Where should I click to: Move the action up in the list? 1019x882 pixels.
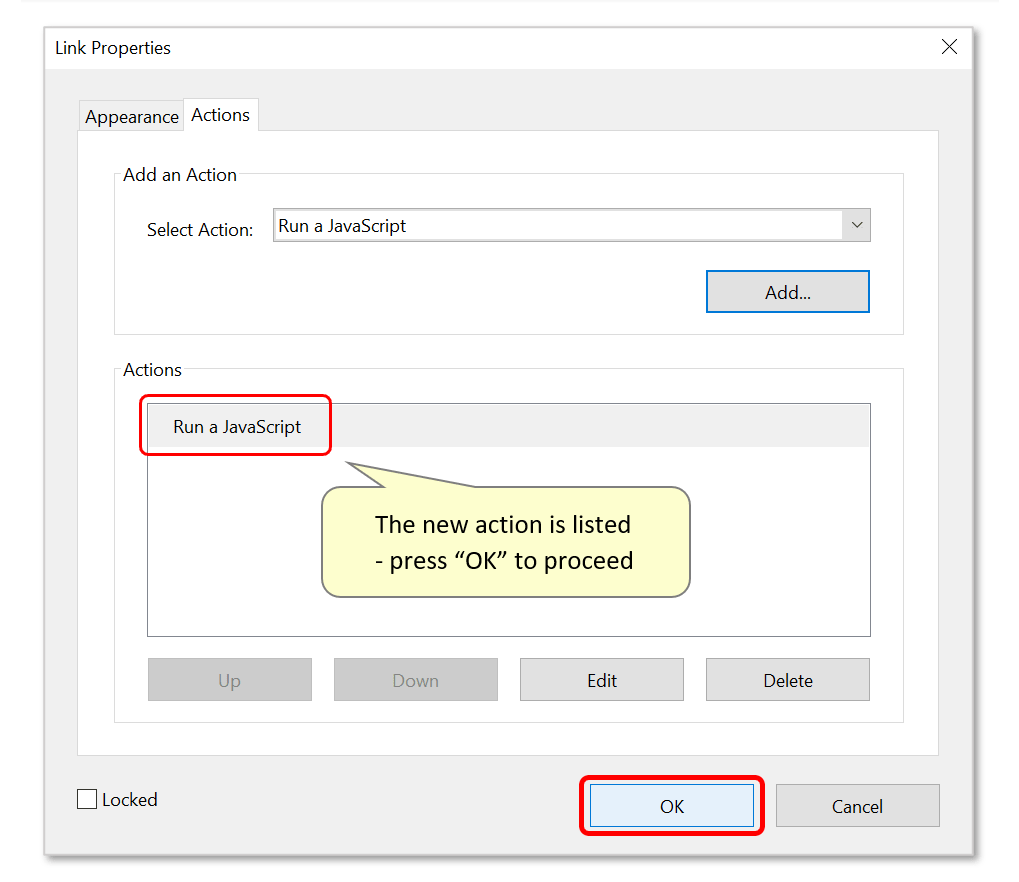(x=229, y=679)
